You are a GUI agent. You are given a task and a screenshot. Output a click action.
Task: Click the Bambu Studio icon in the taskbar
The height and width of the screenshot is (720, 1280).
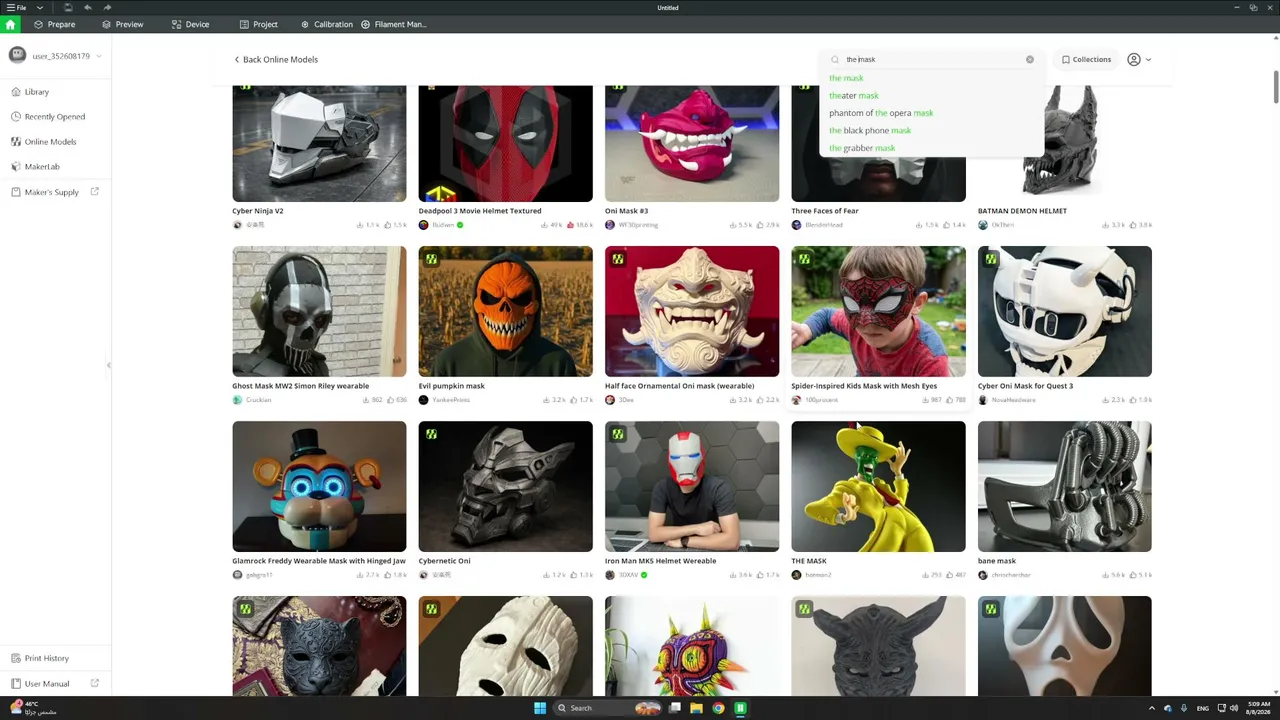(740, 708)
